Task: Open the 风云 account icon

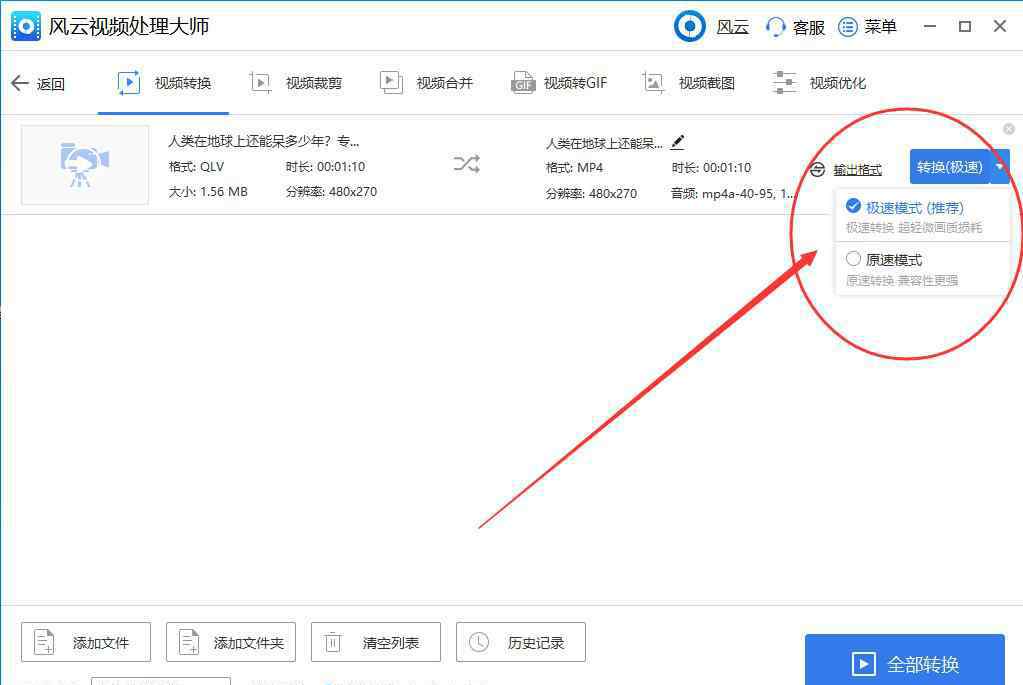Action: (x=689, y=26)
